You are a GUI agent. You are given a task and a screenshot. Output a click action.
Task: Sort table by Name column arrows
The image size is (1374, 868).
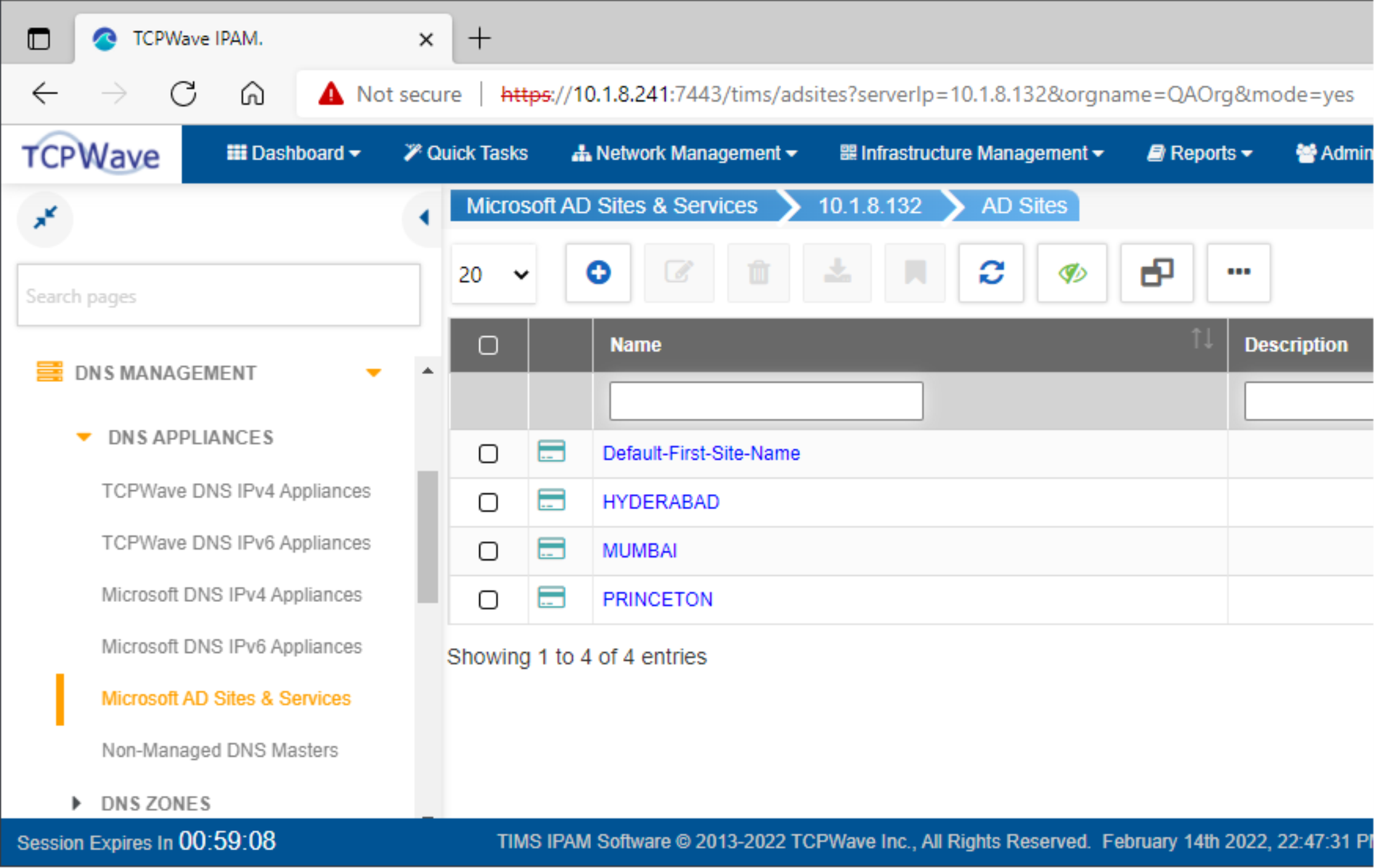[x=1202, y=339]
